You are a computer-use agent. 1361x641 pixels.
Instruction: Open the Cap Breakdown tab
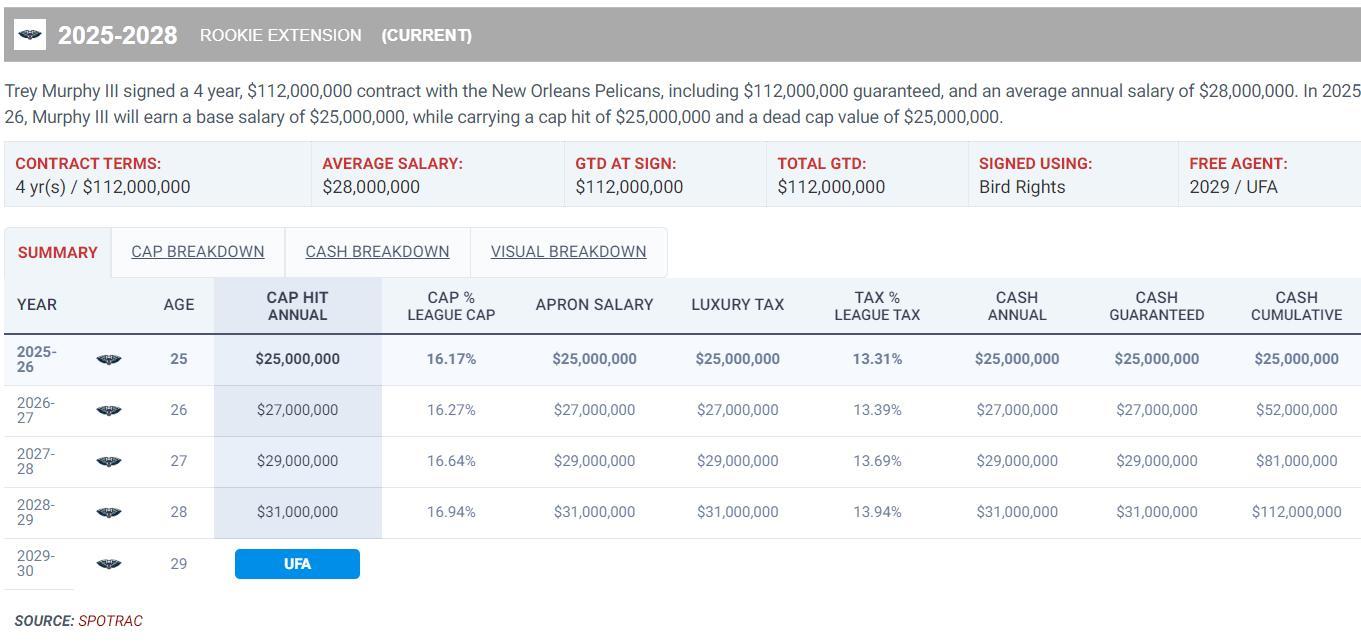198,252
